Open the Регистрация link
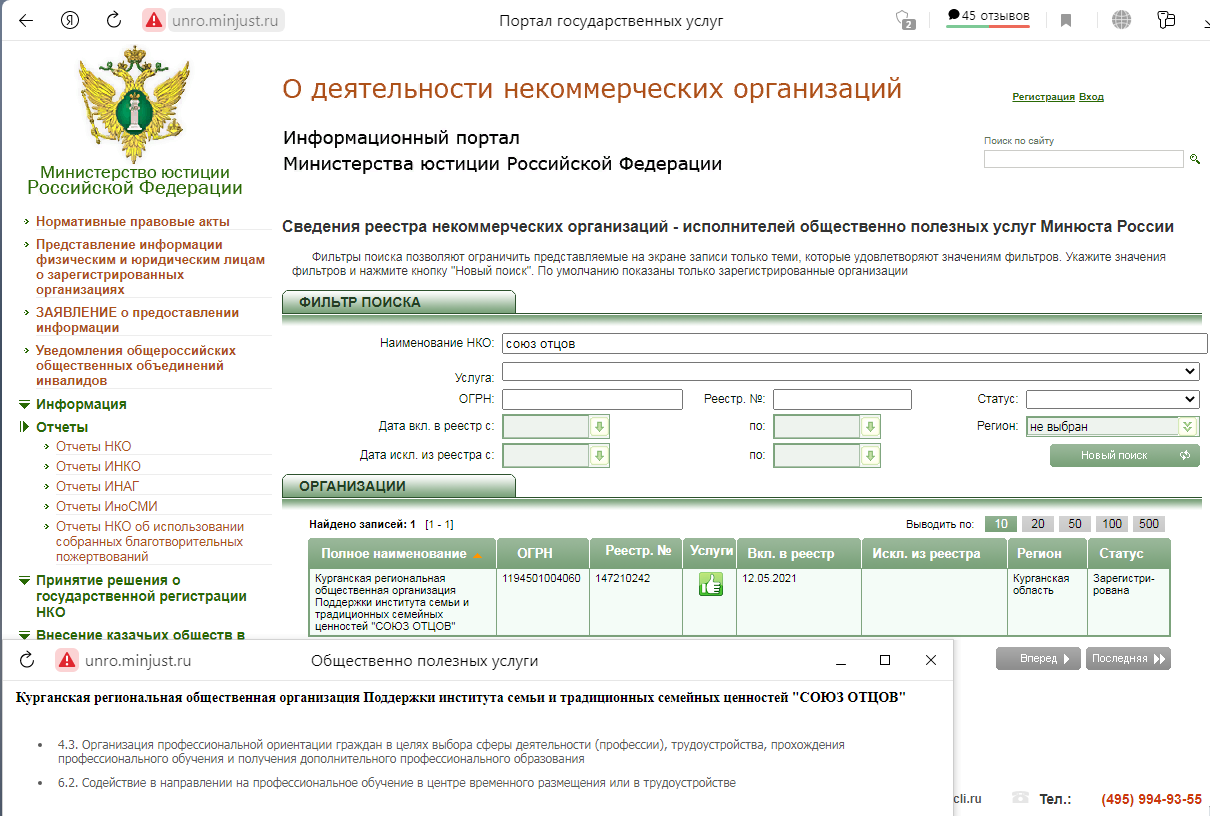 click(x=1043, y=96)
